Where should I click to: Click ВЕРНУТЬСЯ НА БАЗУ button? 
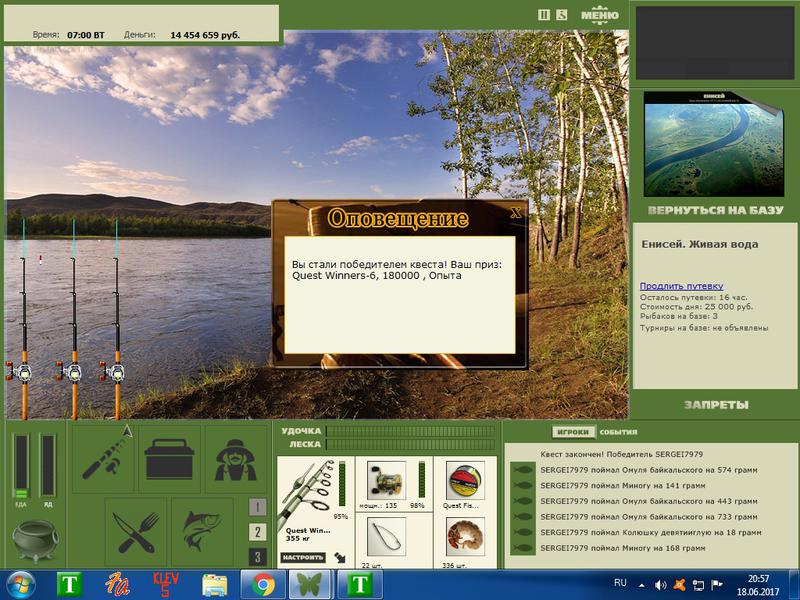pos(715,210)
